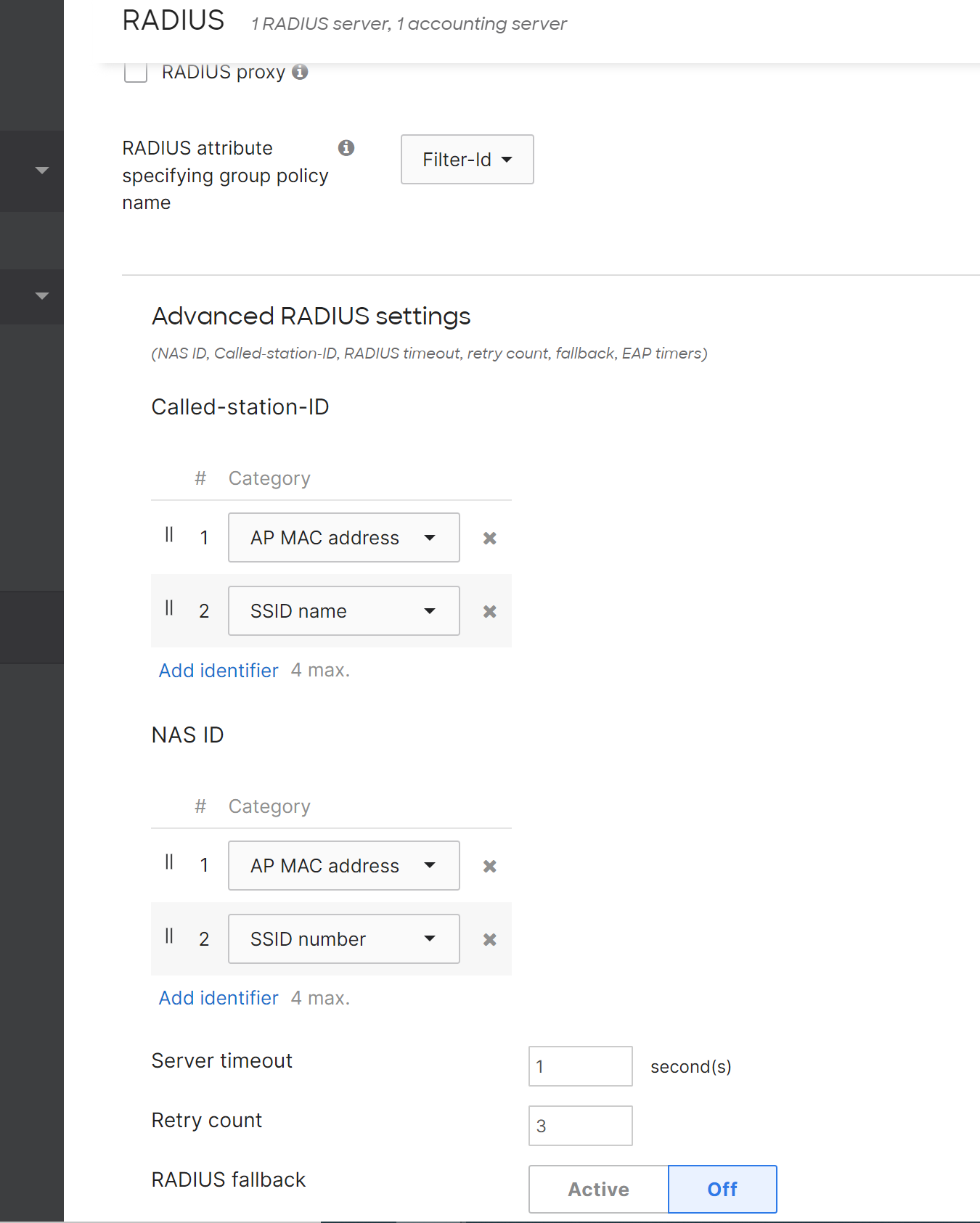Viewport: 980px width, 1223px height.
Task: Click drag handle of SSID name row
Action: [x=169, y=608]
